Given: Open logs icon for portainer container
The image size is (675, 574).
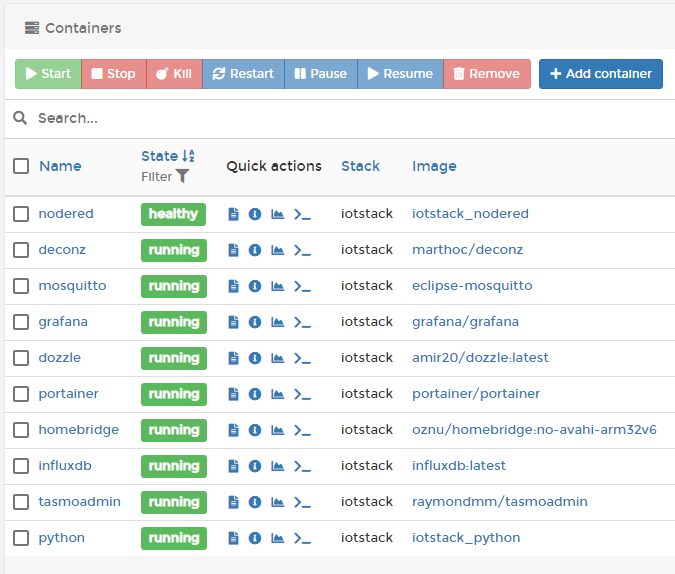Looking at the screenshot, I should point(233,394).
